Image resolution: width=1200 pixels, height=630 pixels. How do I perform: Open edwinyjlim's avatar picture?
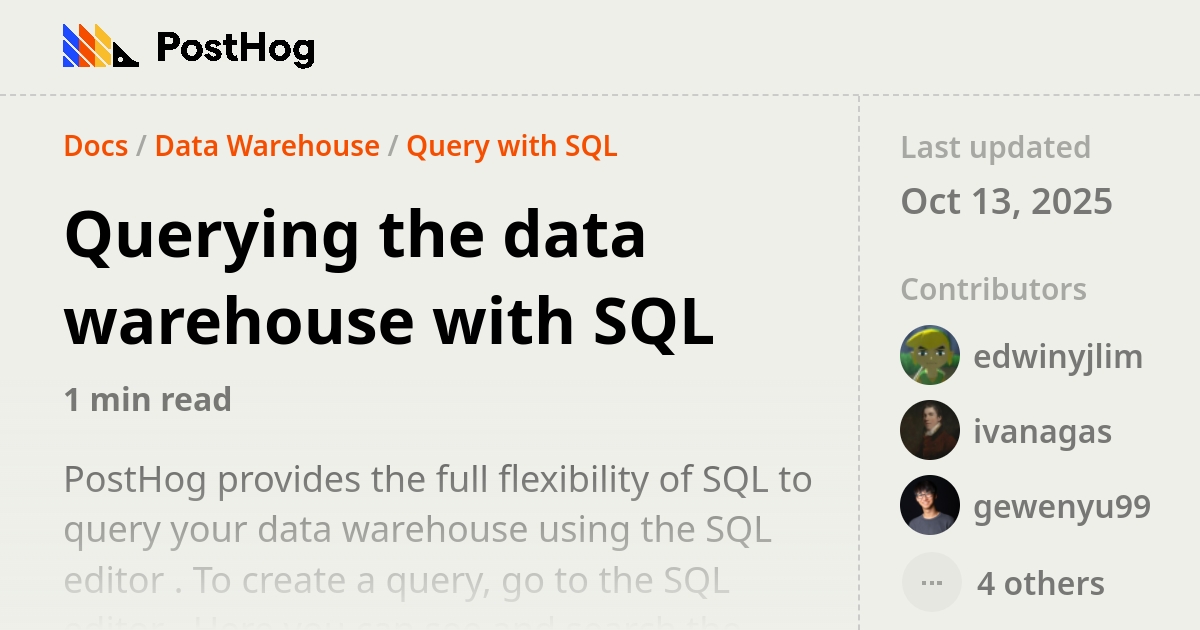pyautogui.click(x=930, y=355)
